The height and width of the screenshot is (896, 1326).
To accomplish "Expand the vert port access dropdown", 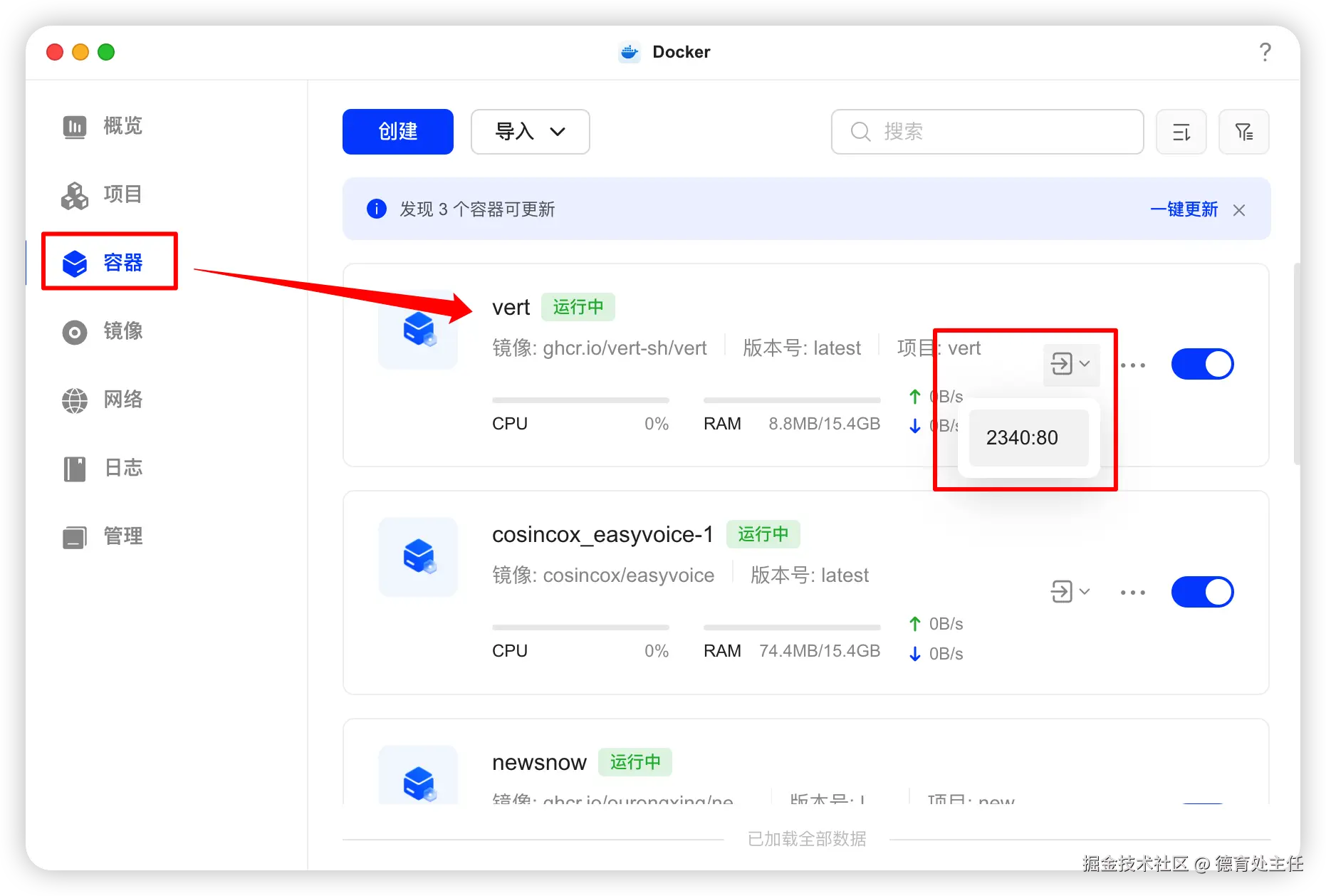I will [1071, 364].
